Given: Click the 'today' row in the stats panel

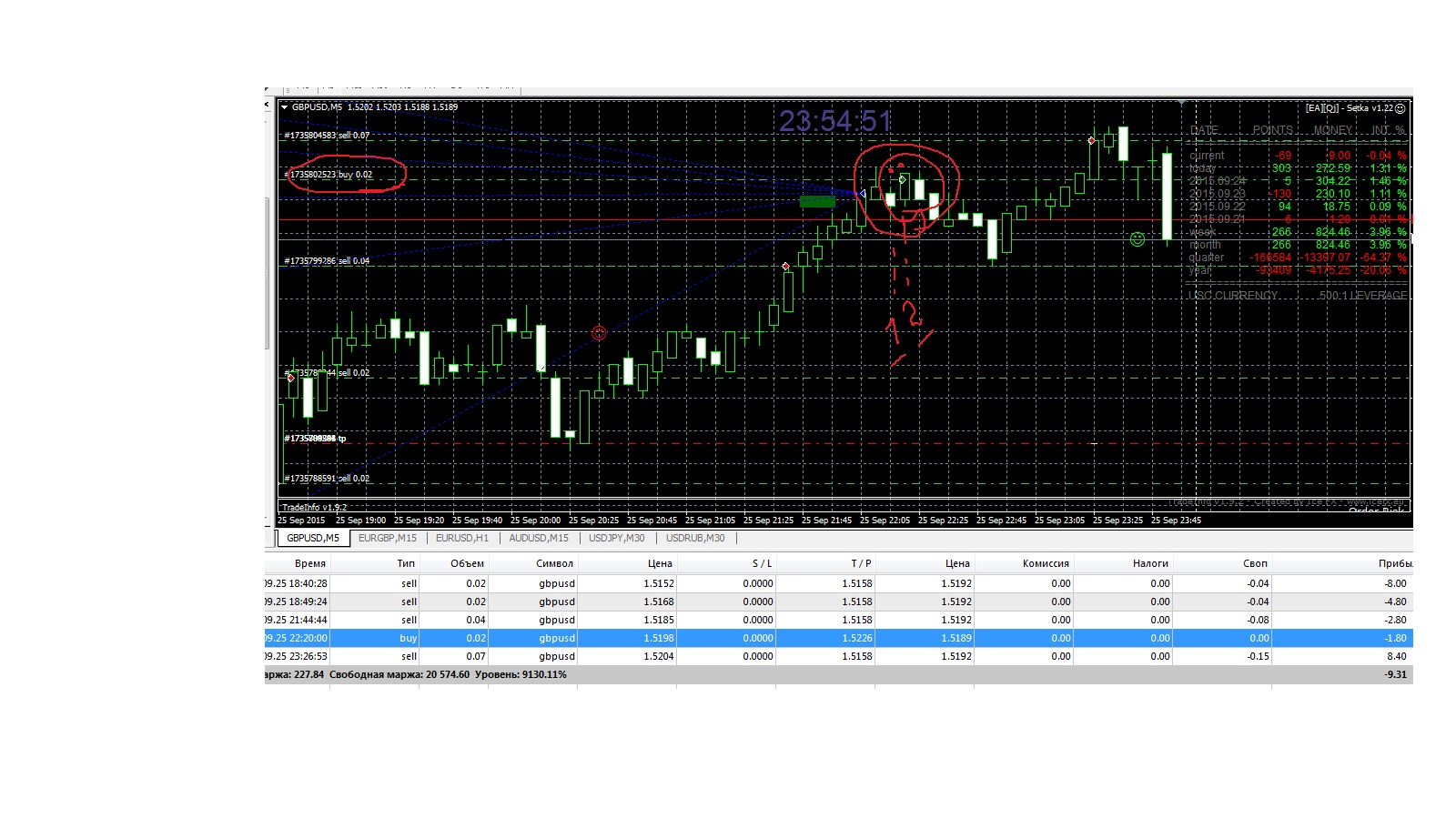Looking at the screenshot, I should (1298, 168).
